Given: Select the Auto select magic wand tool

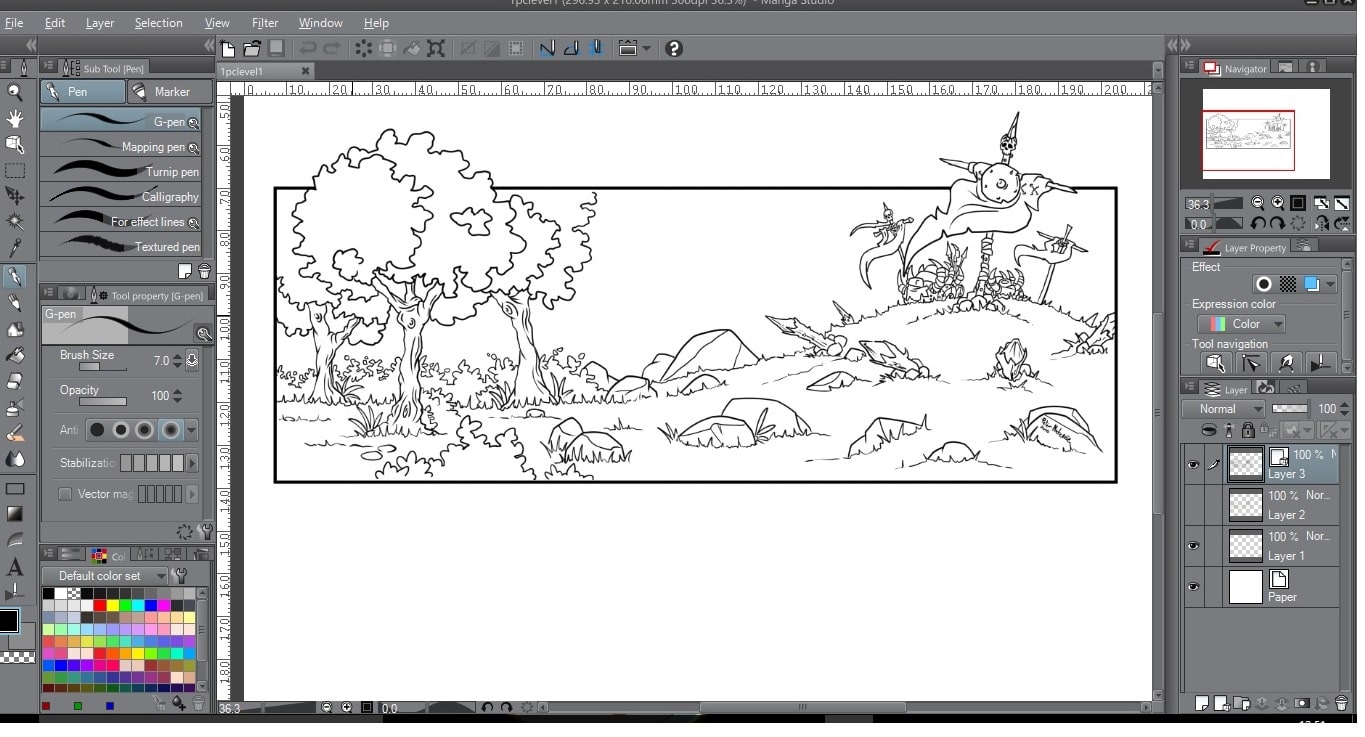Looking at the screenshot, I should [15, 222].
